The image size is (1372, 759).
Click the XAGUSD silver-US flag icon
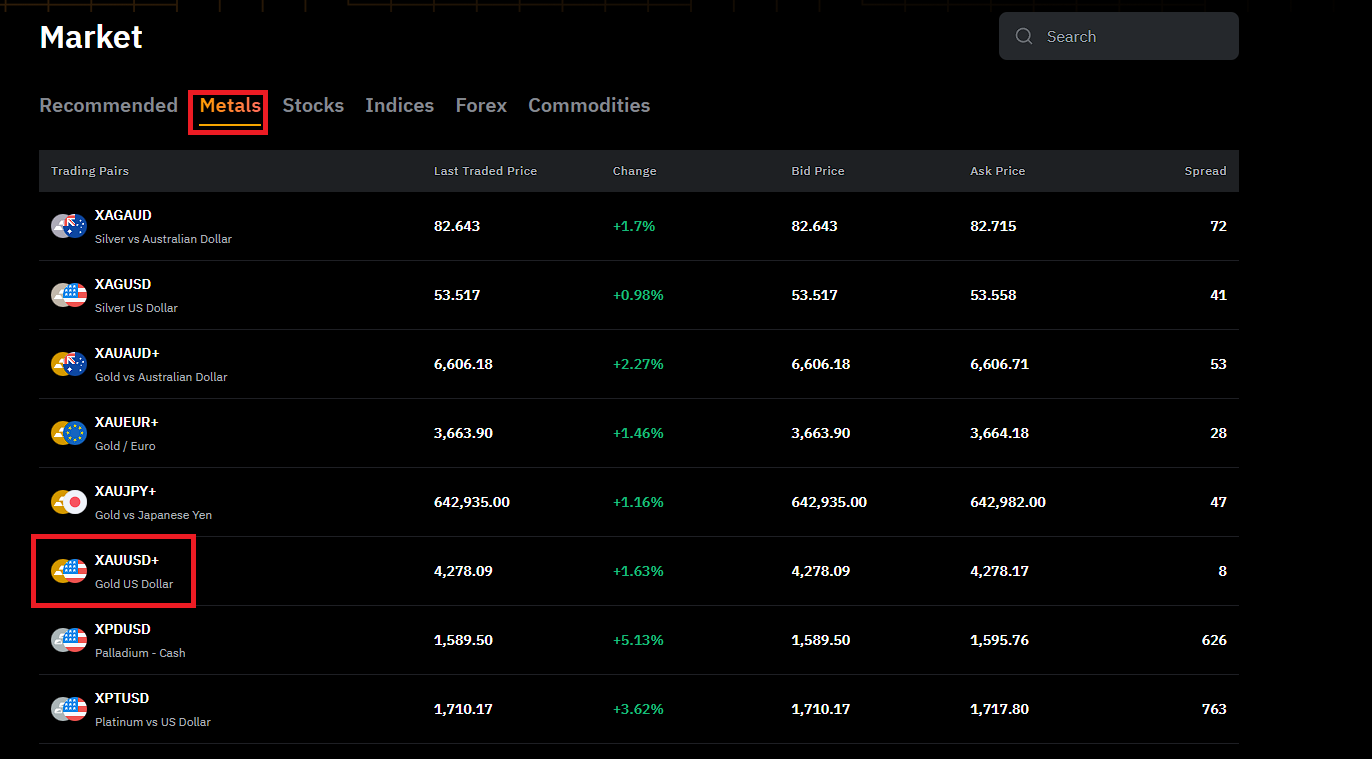69,295
